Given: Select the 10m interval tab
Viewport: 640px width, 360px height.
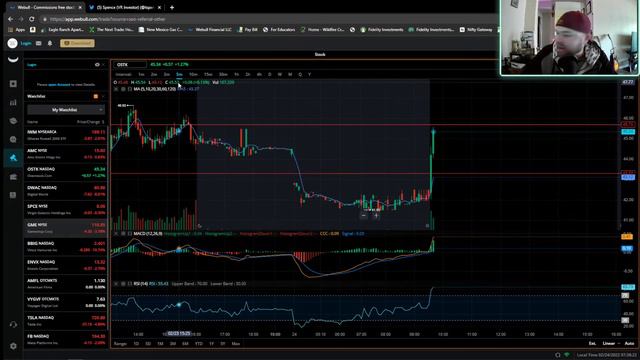Looking at the screenshot, I should coord(193,75).
